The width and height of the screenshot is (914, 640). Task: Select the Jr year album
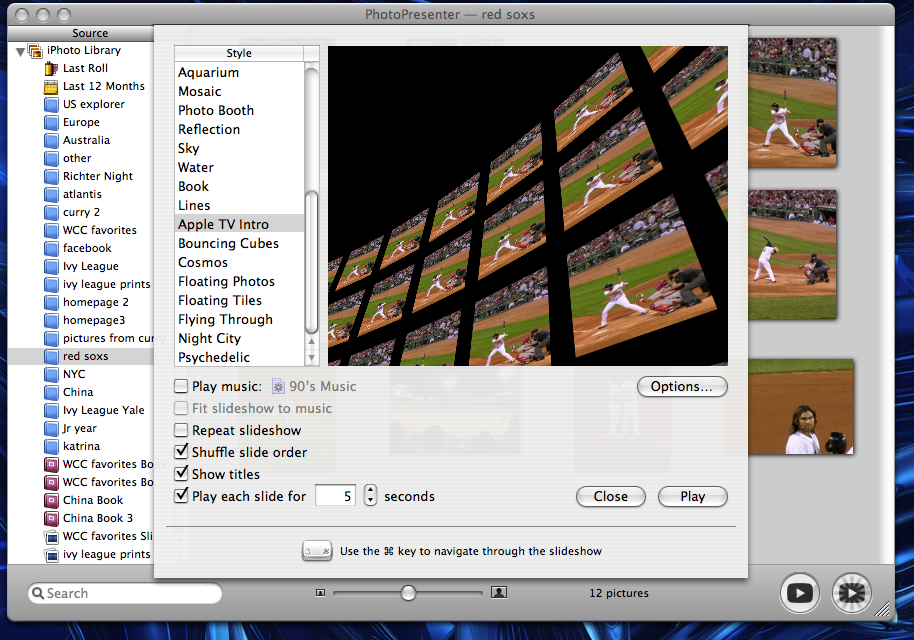(x=81, y=428)
